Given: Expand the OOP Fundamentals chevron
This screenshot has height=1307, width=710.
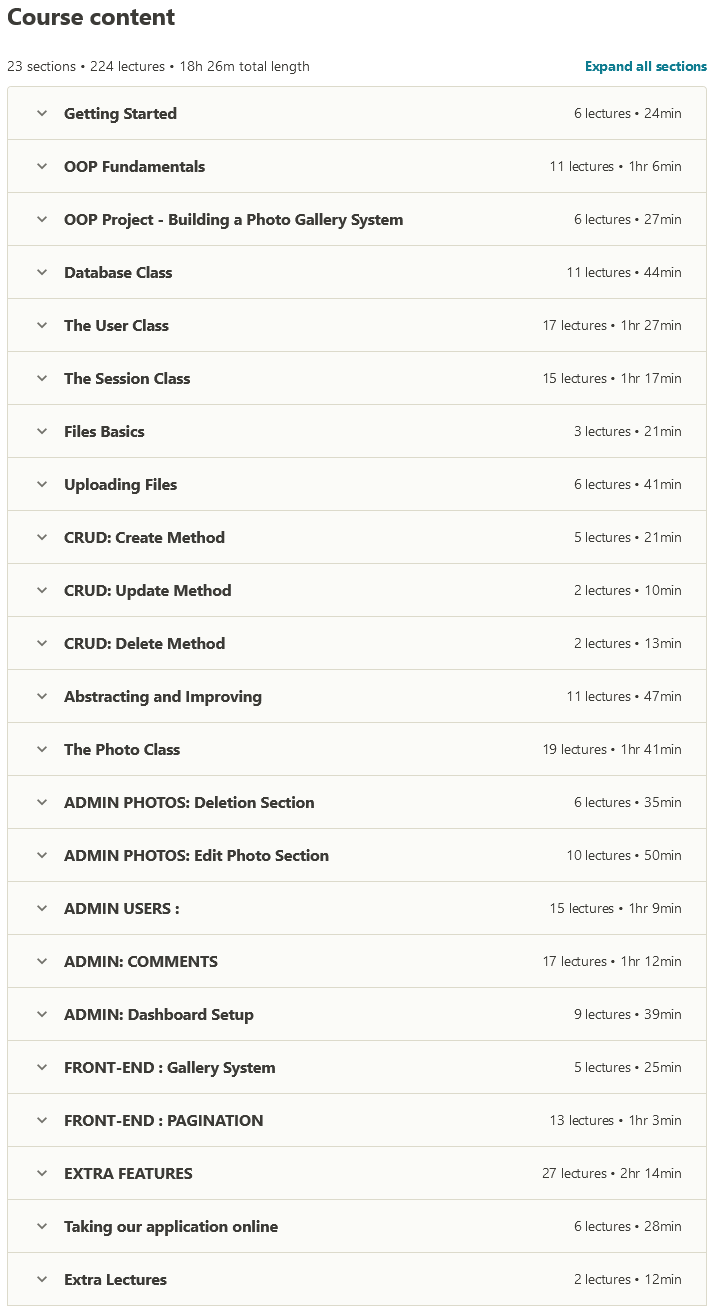Looking at the screenshot, I should coord(42,167).
